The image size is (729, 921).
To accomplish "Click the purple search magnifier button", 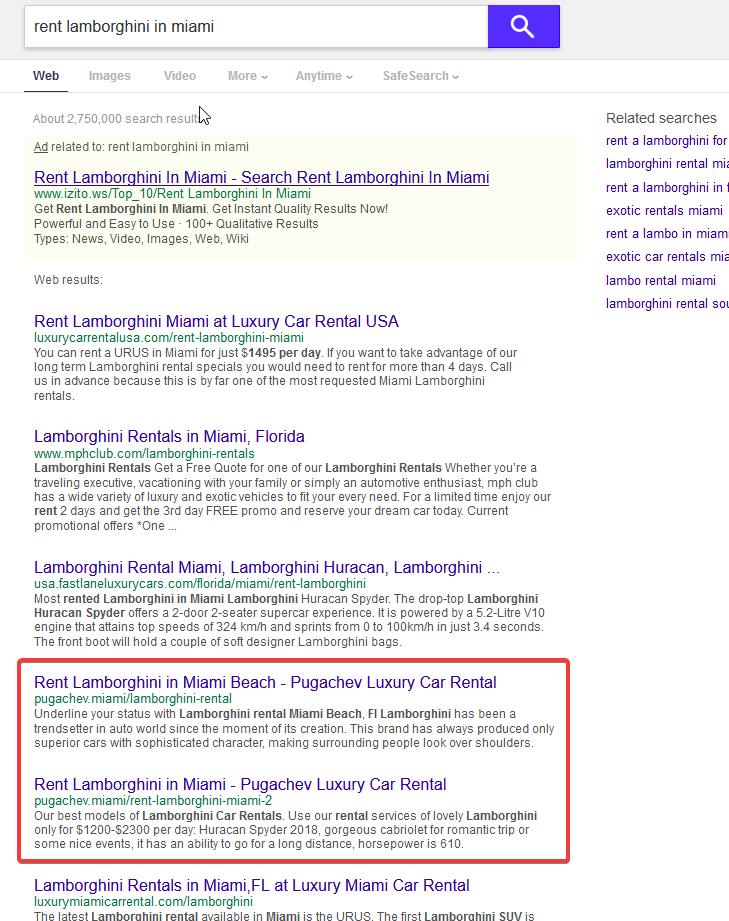I will pyautogui.click(x=523, y=26).
